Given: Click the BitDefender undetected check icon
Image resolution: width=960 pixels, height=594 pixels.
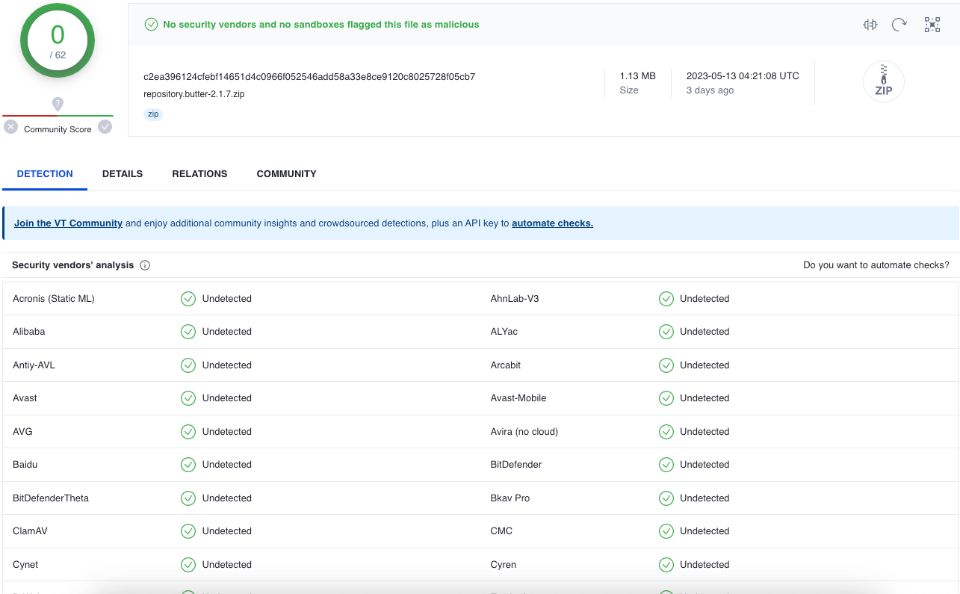Looking at the screenshot, I should pyautogui.click(x=666, y=465).
